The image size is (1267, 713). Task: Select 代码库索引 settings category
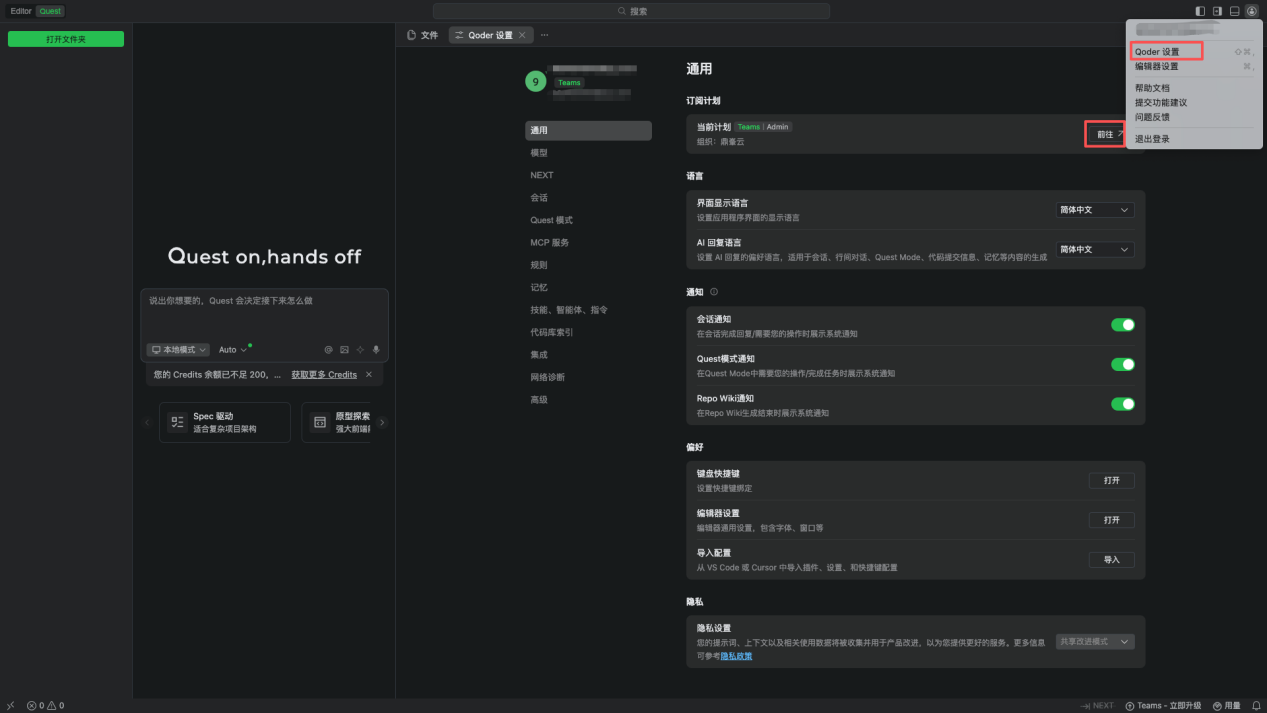588,332
